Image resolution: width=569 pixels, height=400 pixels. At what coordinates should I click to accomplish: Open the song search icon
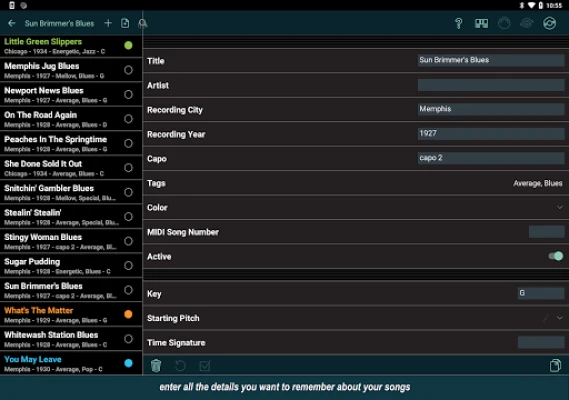pos(143,24)
